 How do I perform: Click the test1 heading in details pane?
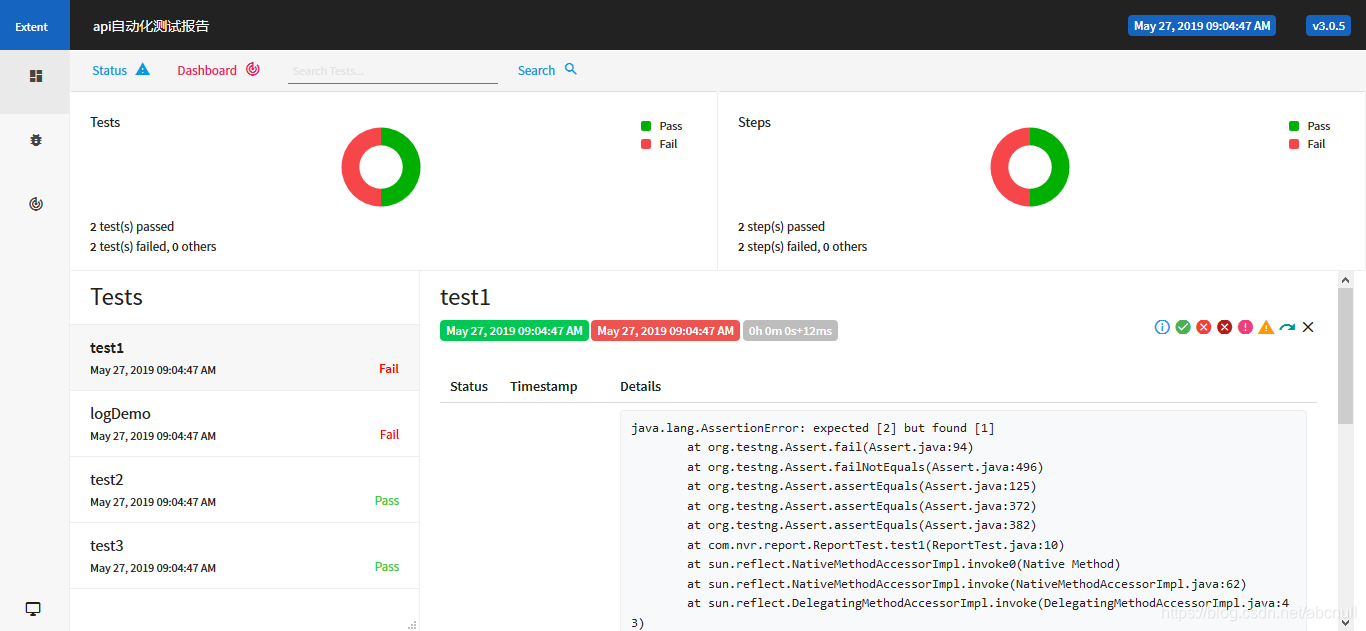[x=465, y=297]
